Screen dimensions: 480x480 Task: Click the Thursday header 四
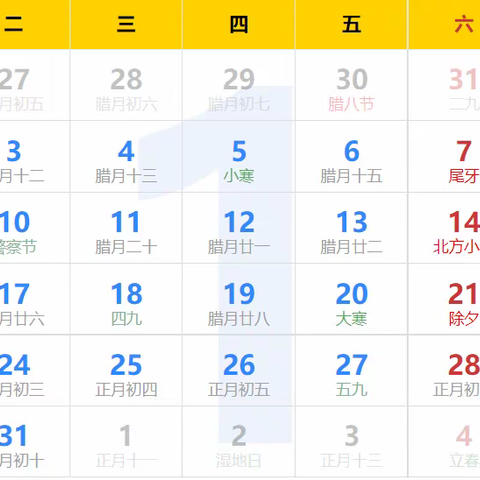pyautogui.click(x=239, y=24)
